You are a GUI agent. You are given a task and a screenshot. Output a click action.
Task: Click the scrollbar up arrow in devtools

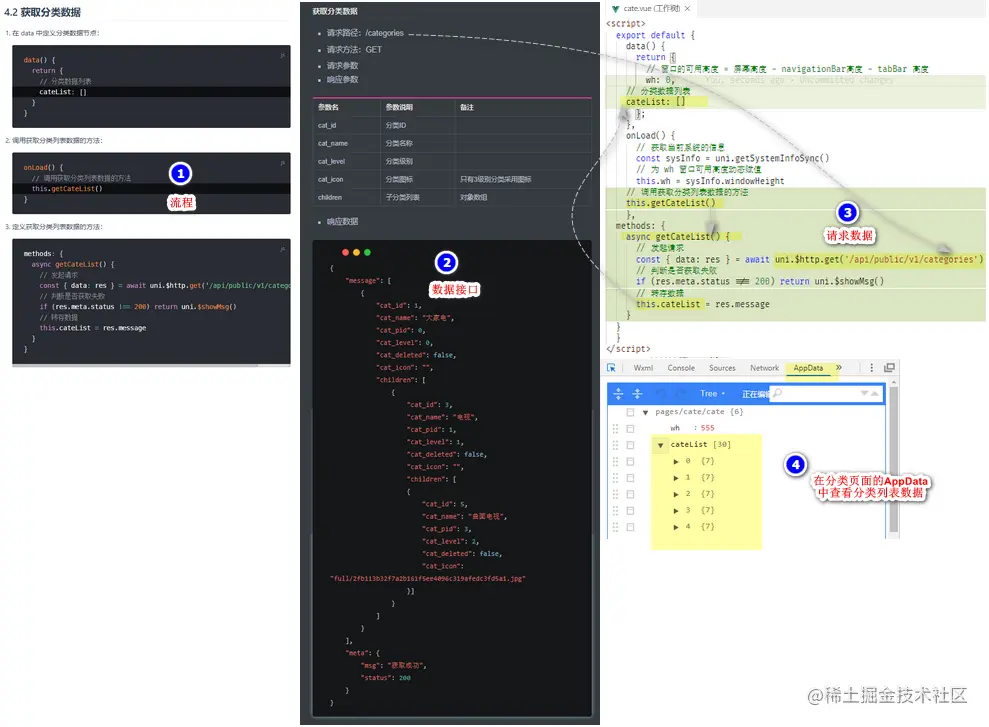coord(893,382)
